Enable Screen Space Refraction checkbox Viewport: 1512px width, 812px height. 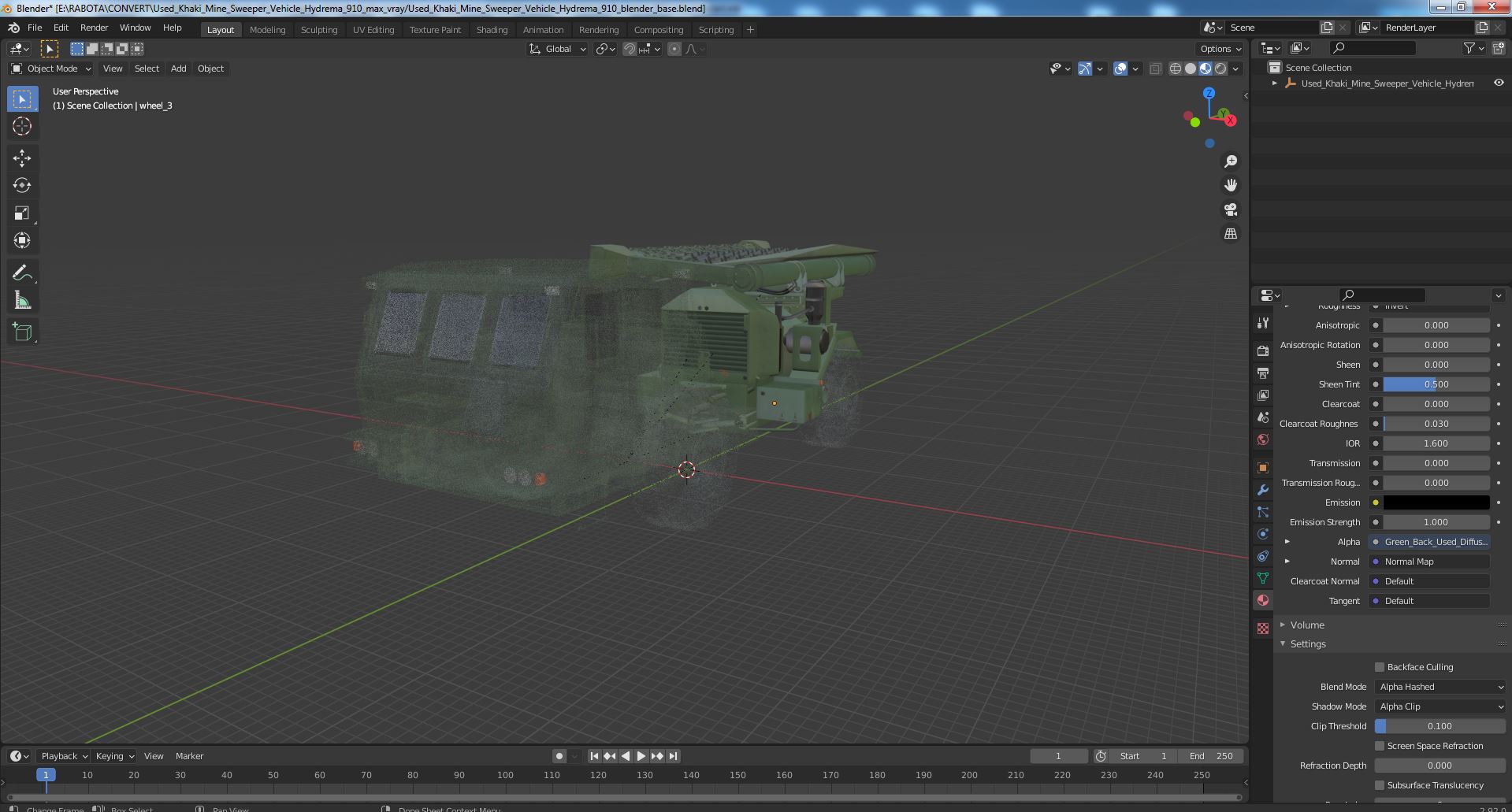[1380, 746]
